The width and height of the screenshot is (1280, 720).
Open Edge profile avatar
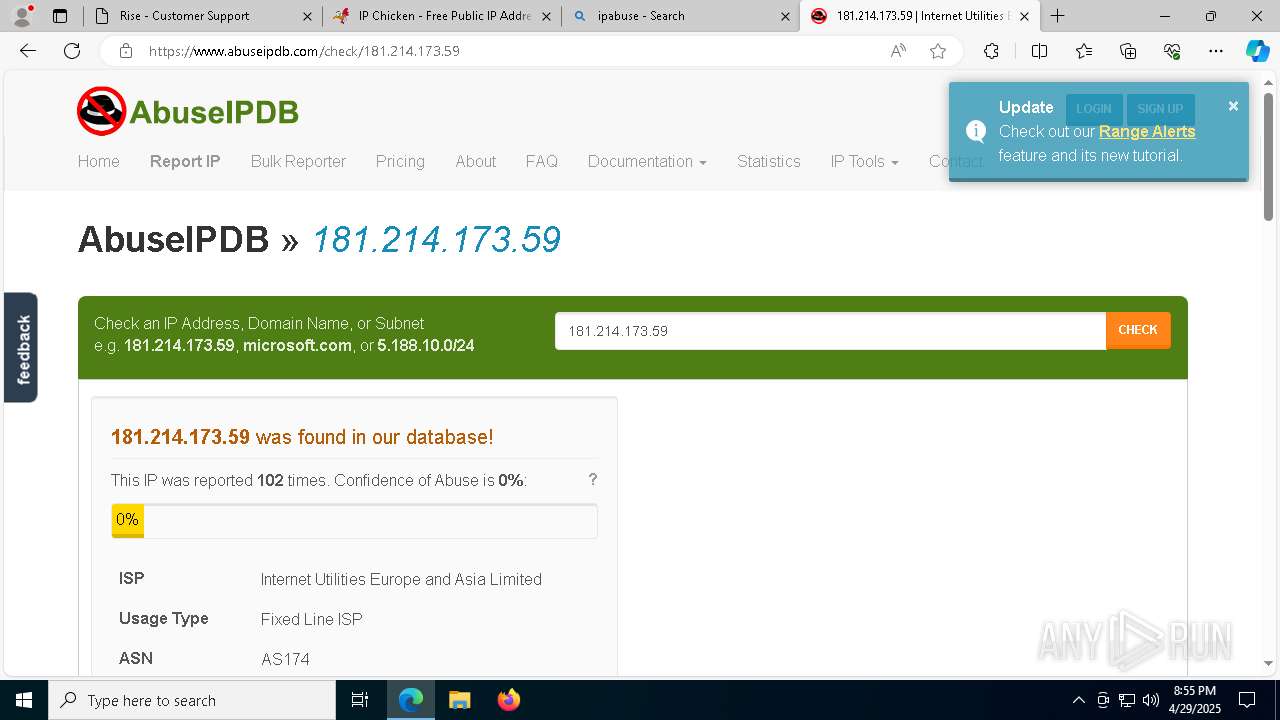point(22,16)
